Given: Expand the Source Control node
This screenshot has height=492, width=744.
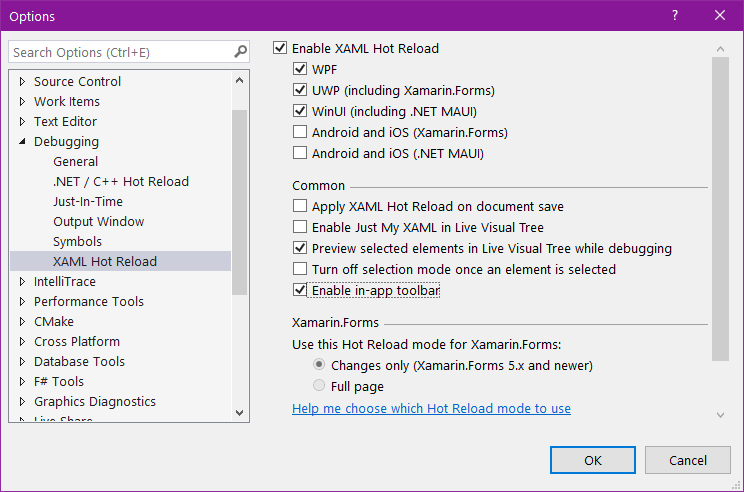Looking at the screenshot, I should click(22, 81).
